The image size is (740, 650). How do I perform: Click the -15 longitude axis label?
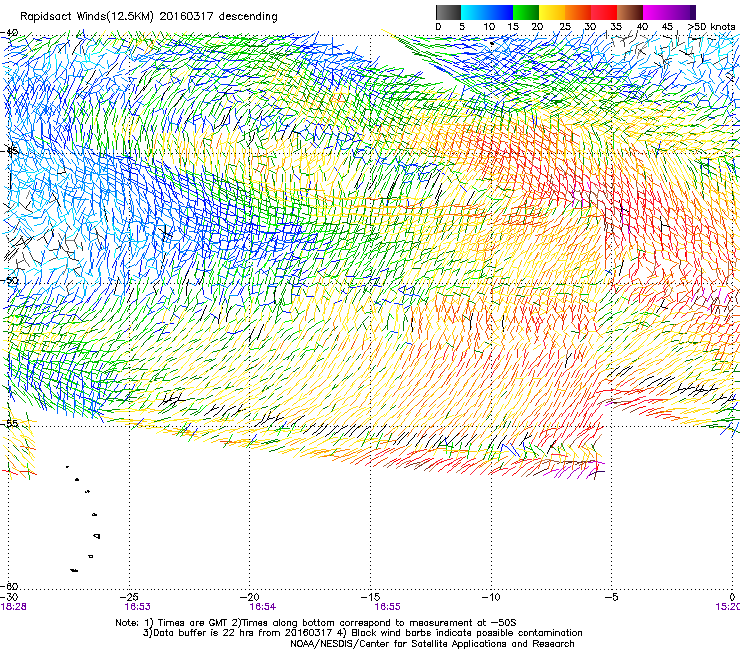[370, 597]
